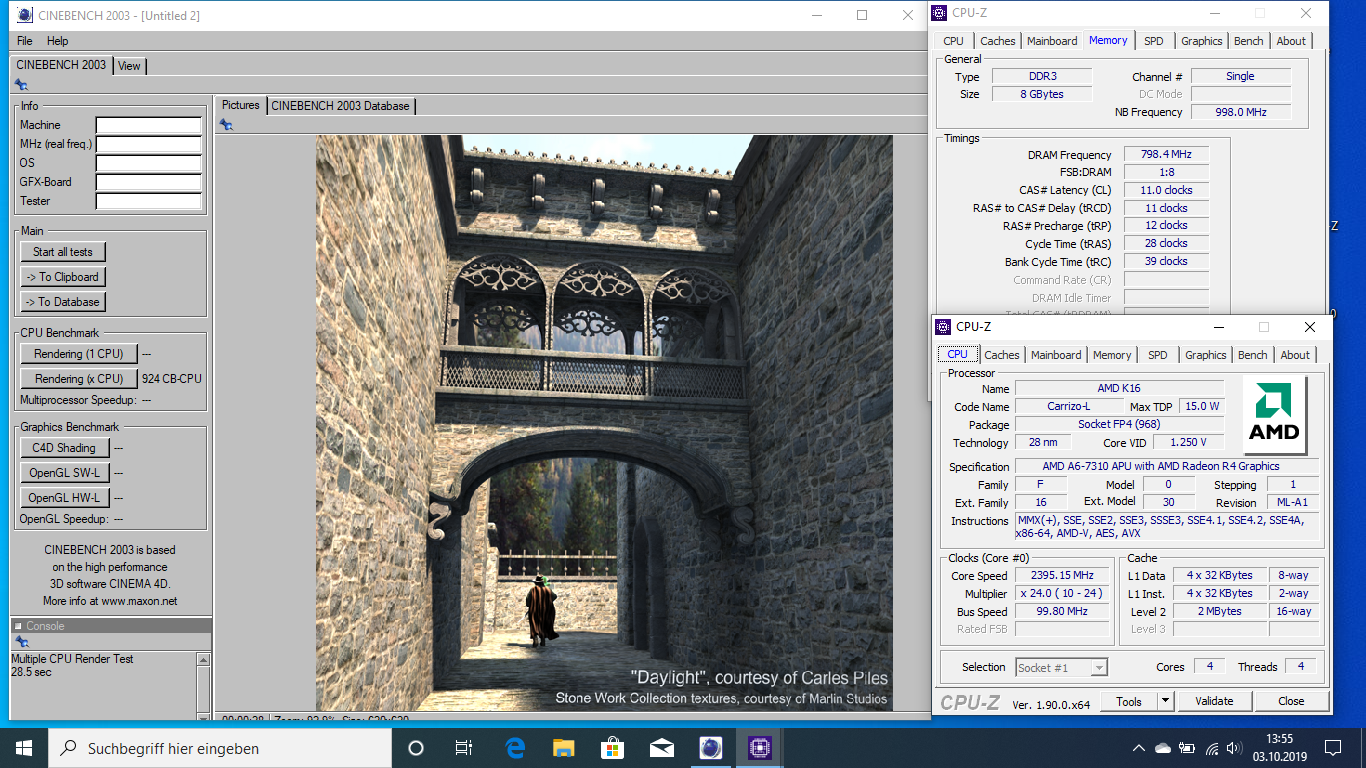Click the OS input field

coord(149,163)
